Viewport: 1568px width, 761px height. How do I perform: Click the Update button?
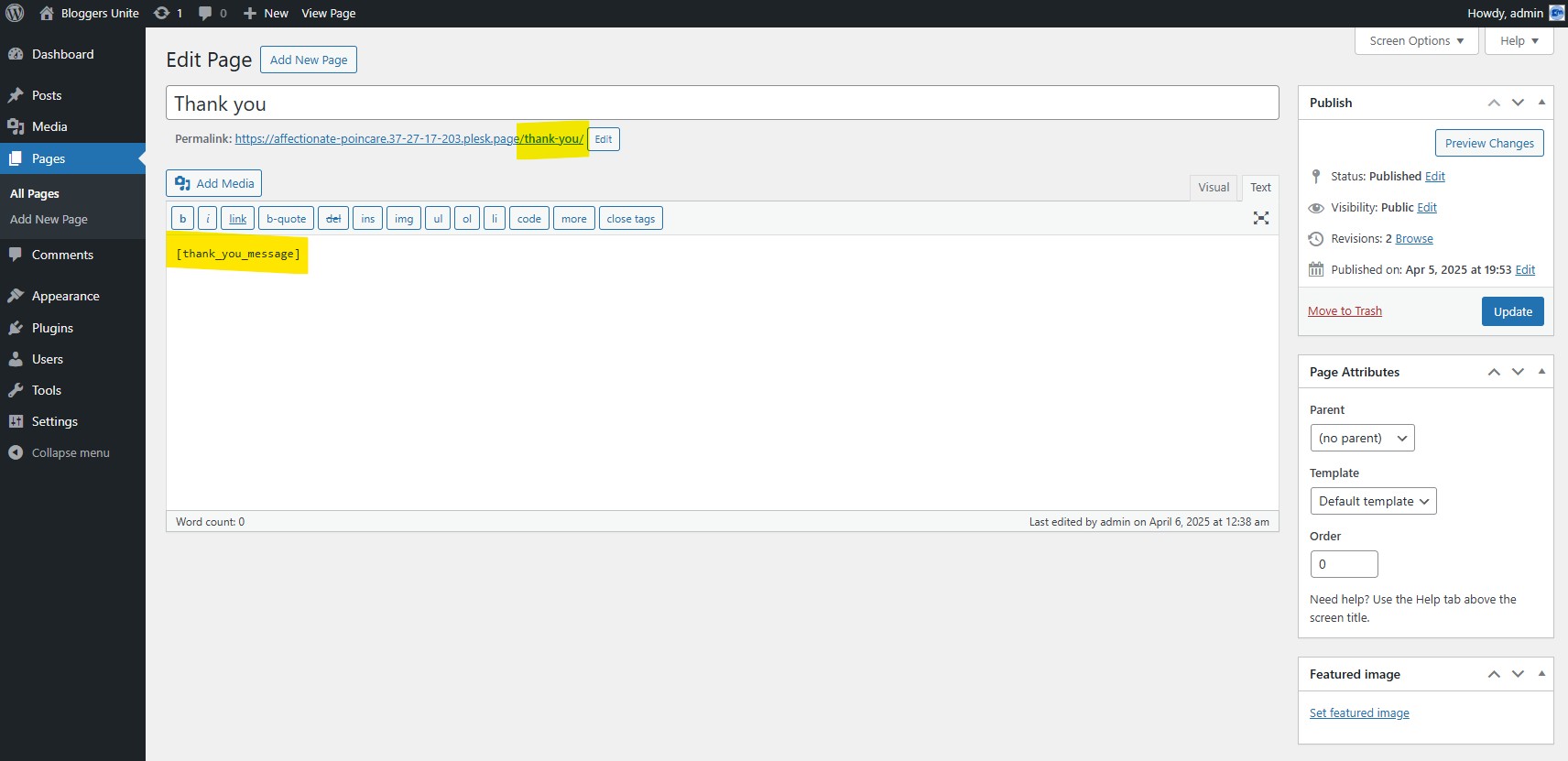(1512, 311)
